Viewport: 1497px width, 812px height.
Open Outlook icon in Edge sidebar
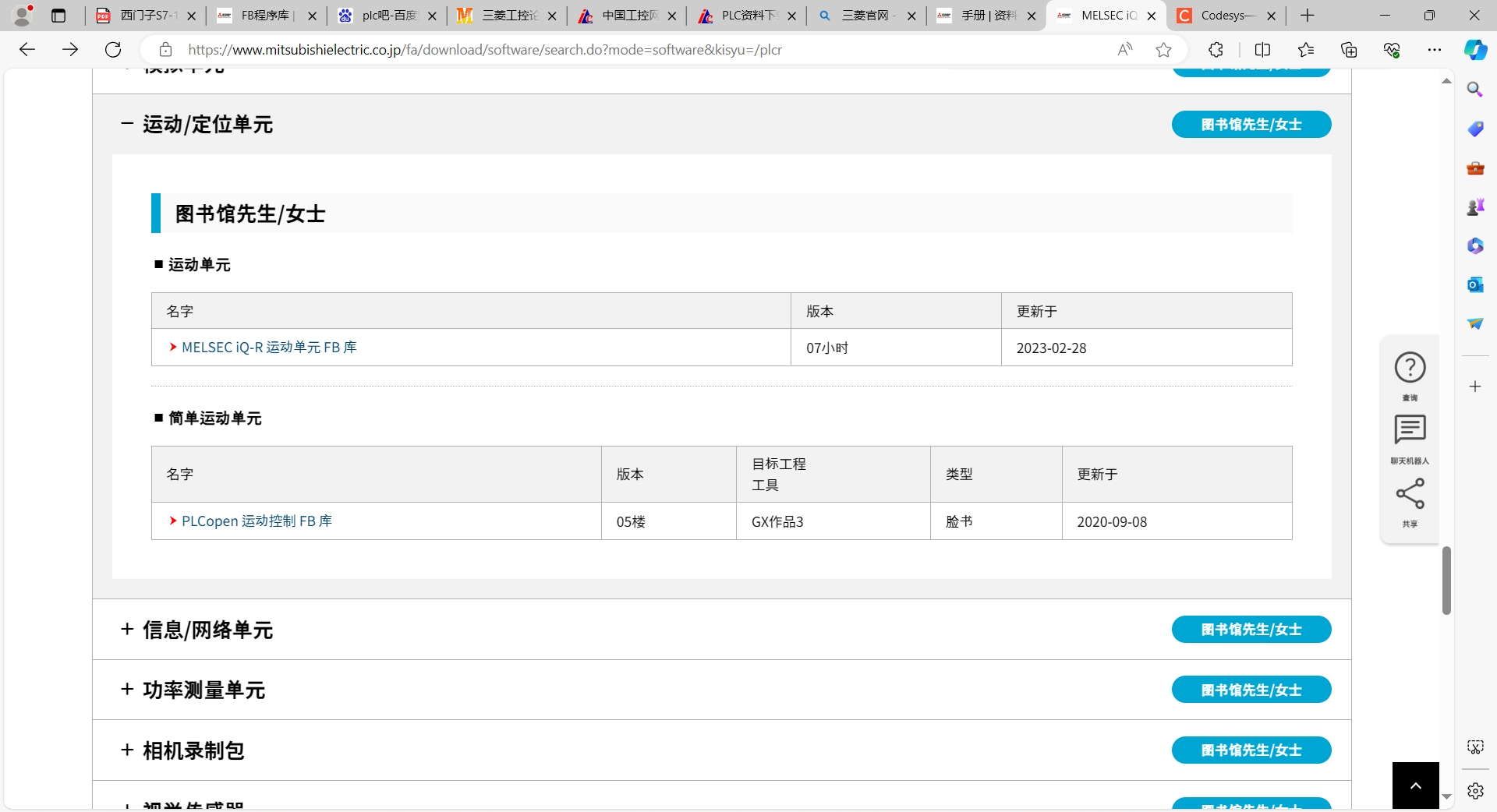(1474, 284)
